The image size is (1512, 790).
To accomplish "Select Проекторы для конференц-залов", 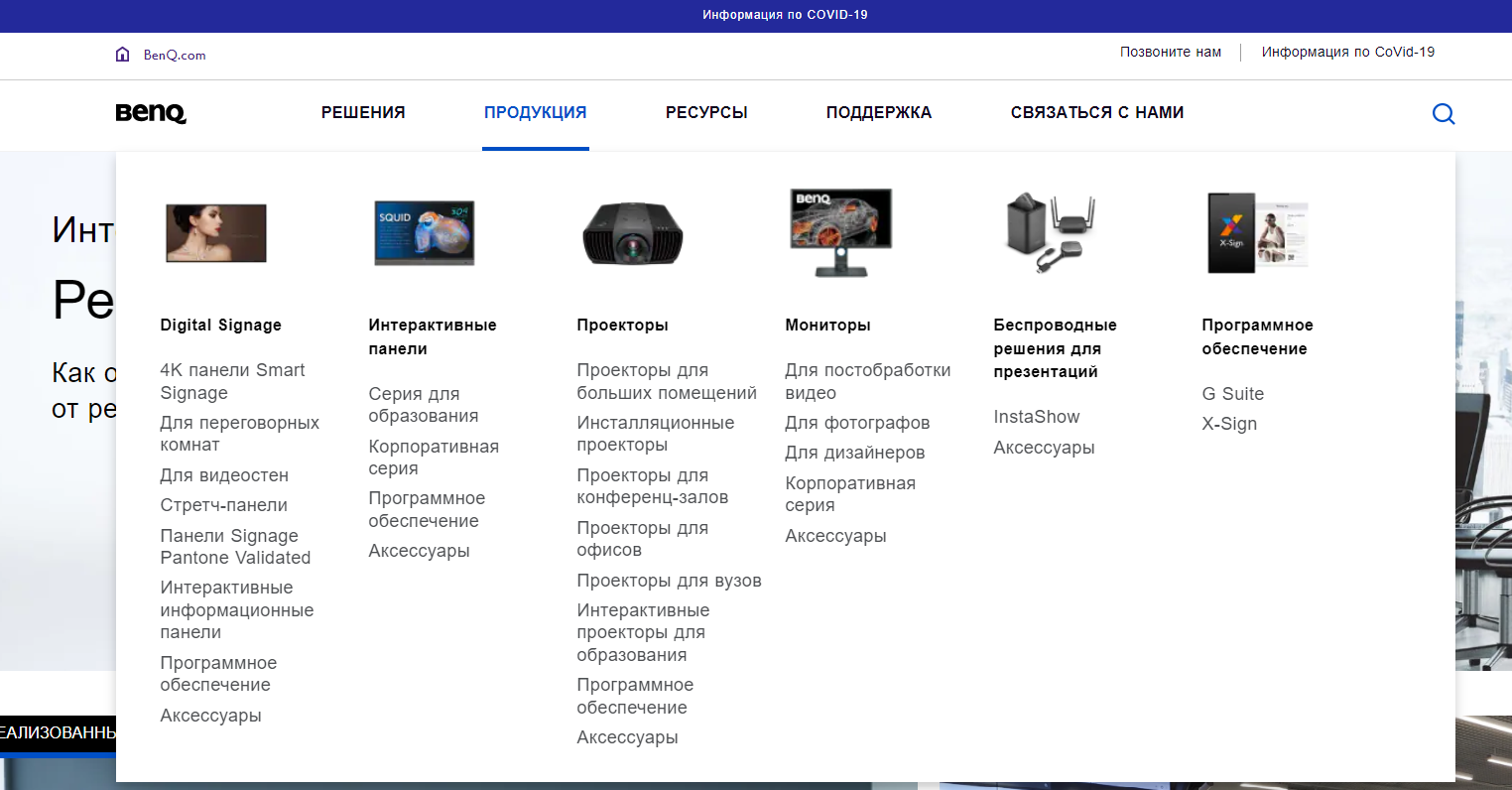I will coord(653,486).
